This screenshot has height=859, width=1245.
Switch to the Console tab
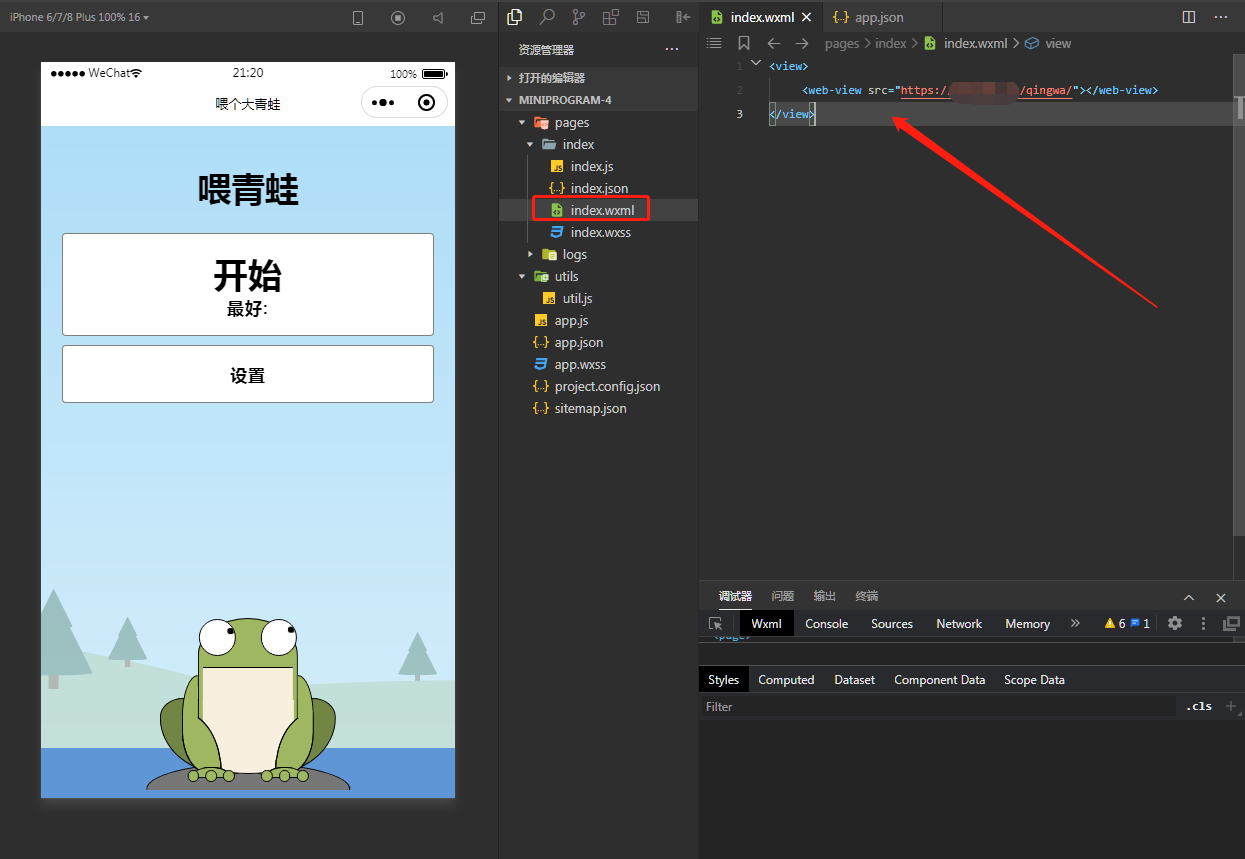point(826,623)
